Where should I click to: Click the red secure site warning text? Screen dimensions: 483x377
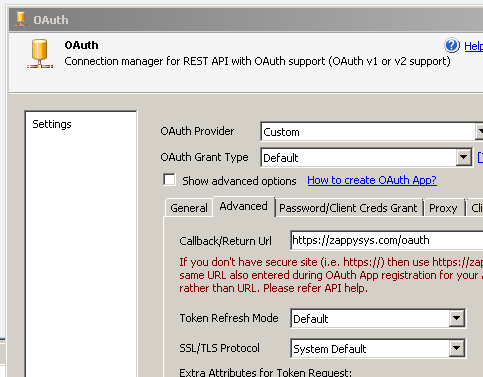[331, 275]
